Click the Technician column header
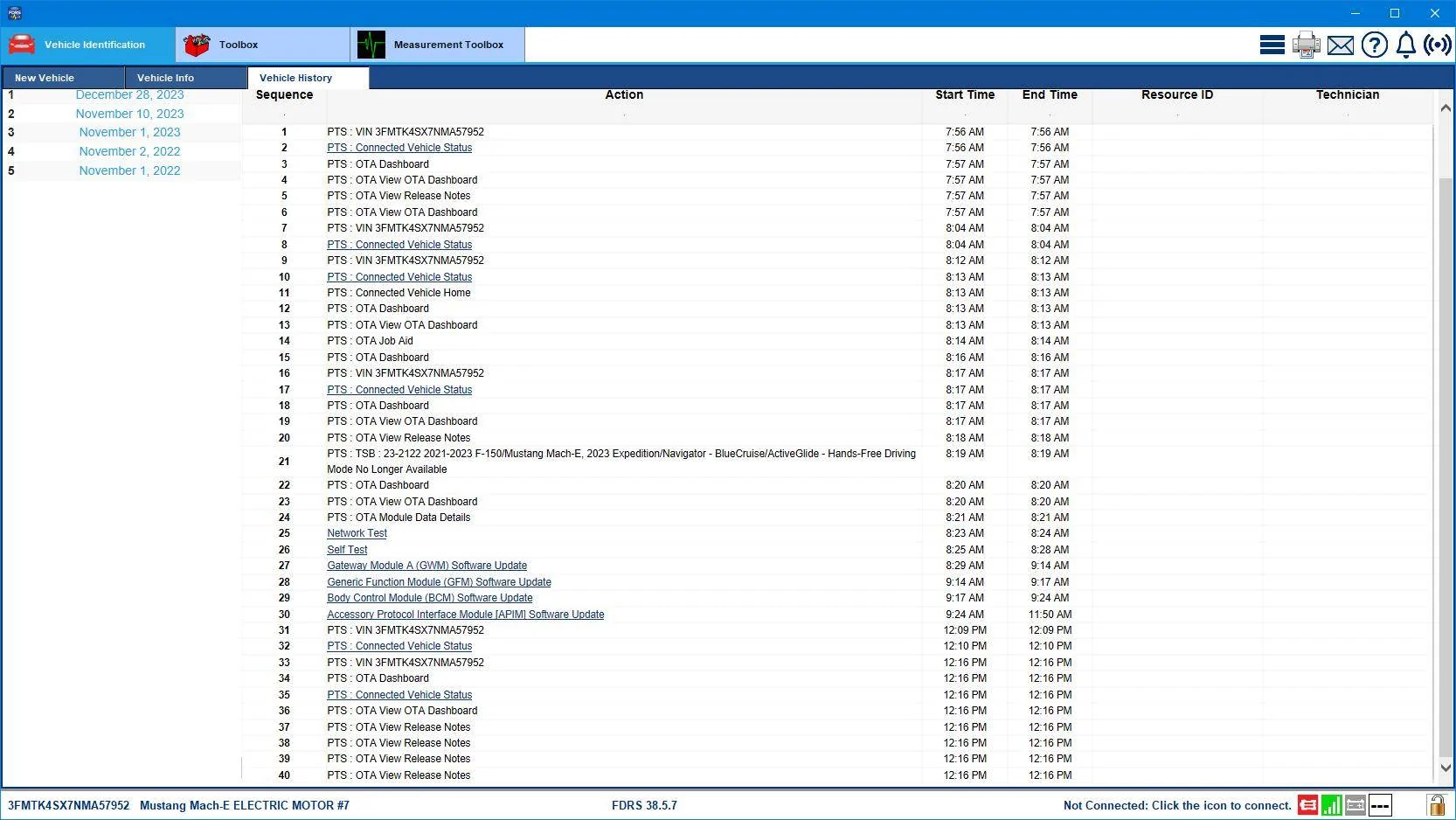 1348,95
